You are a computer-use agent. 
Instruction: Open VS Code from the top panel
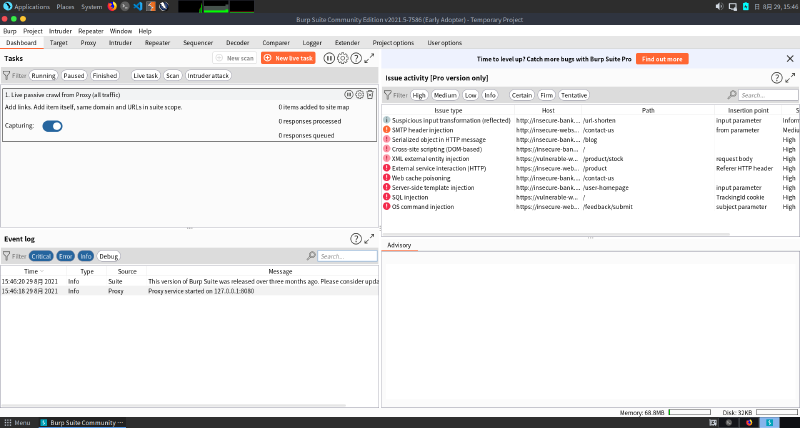point(137,7)
